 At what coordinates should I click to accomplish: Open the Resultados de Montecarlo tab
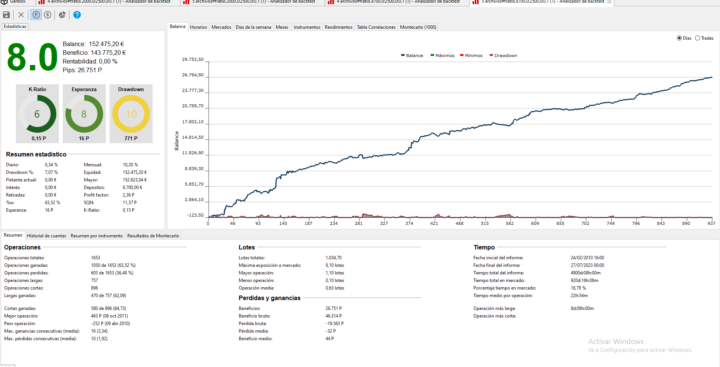153,236
